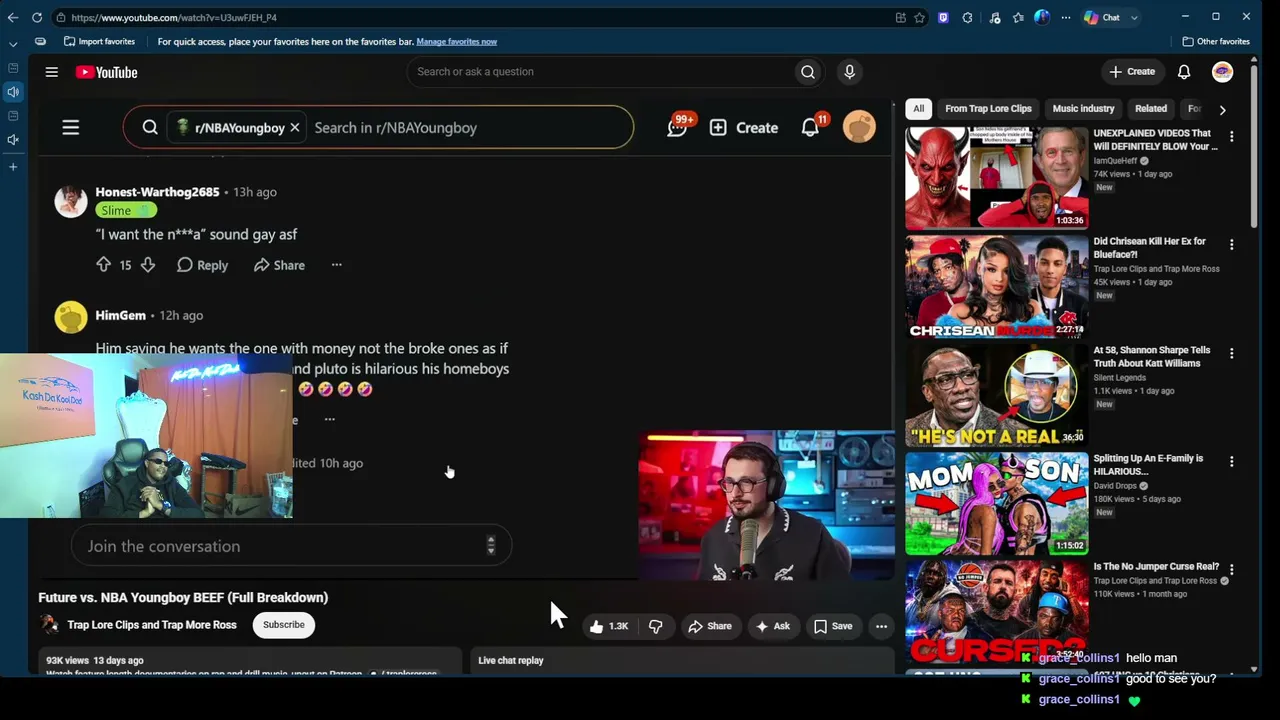The width and height of the screenshot is (1280, 720).
Task: Focus the YouTube search or ask field
Action: (600, 72)
